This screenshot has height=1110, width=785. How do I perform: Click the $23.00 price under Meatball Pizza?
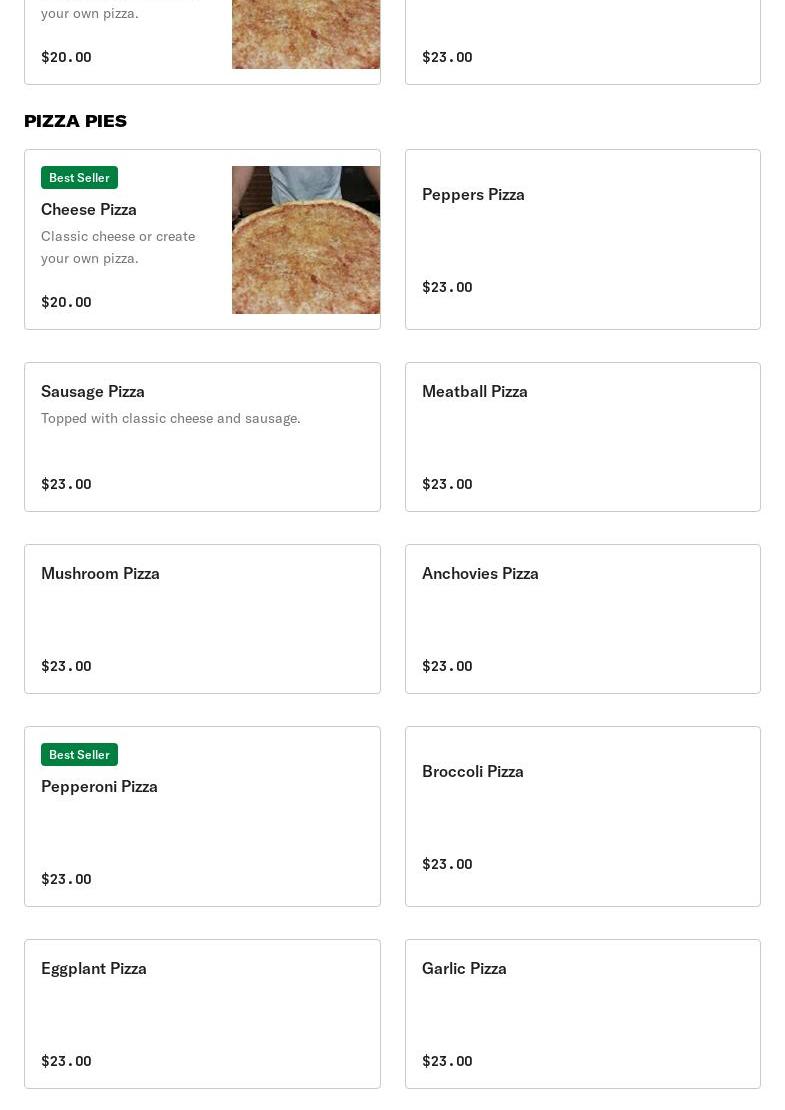tap(447, 484)
